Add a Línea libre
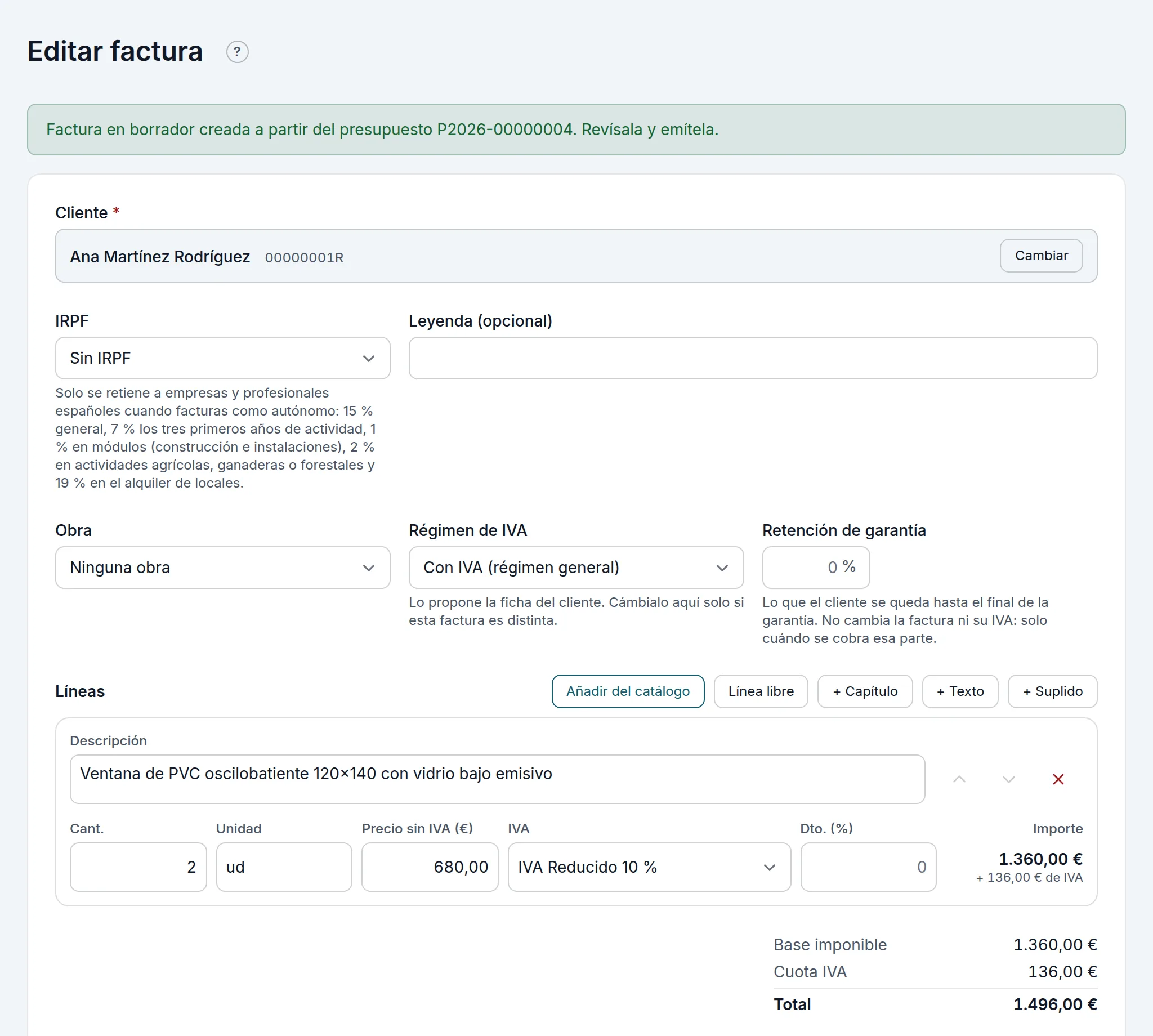Screen dimensions: 1153x1036 761,691
